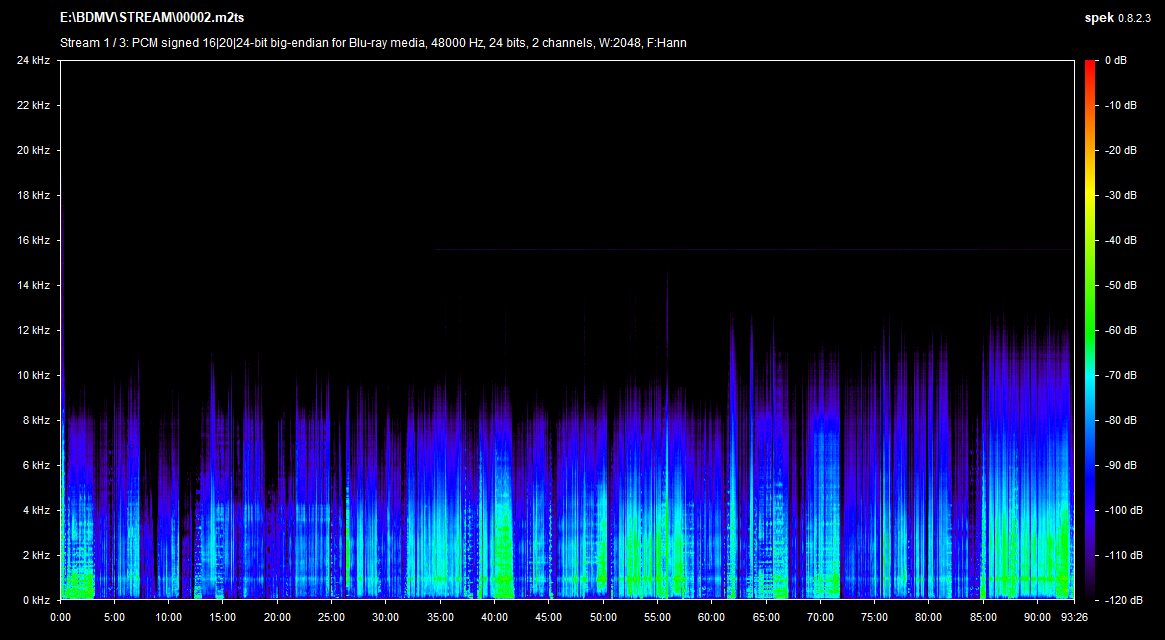The width and height of the screenshot is (1165, 640).
Task: Click the file path E:\BDMV\STREAM\00002.m2ts title
Action: (x=152, y=18)
